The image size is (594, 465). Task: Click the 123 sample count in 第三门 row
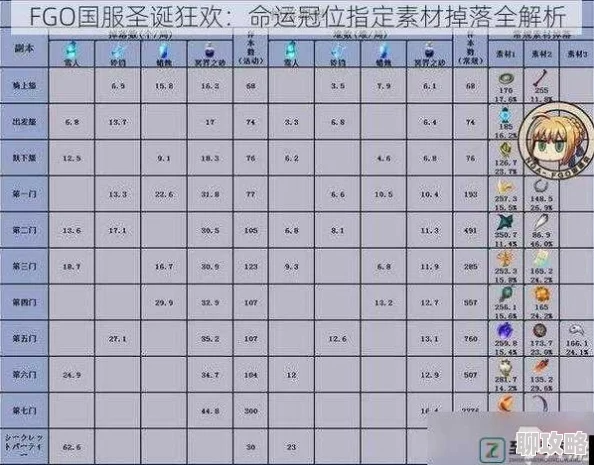tap(250, 266)
